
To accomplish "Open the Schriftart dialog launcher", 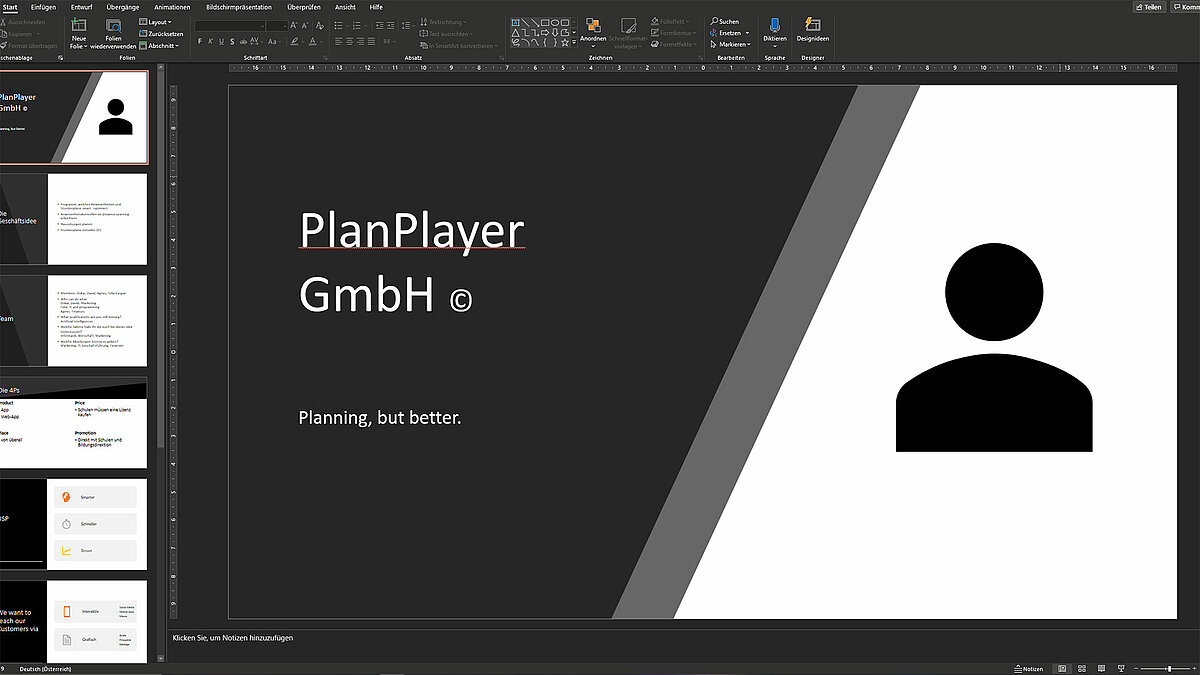I will [x=326, y=58].
